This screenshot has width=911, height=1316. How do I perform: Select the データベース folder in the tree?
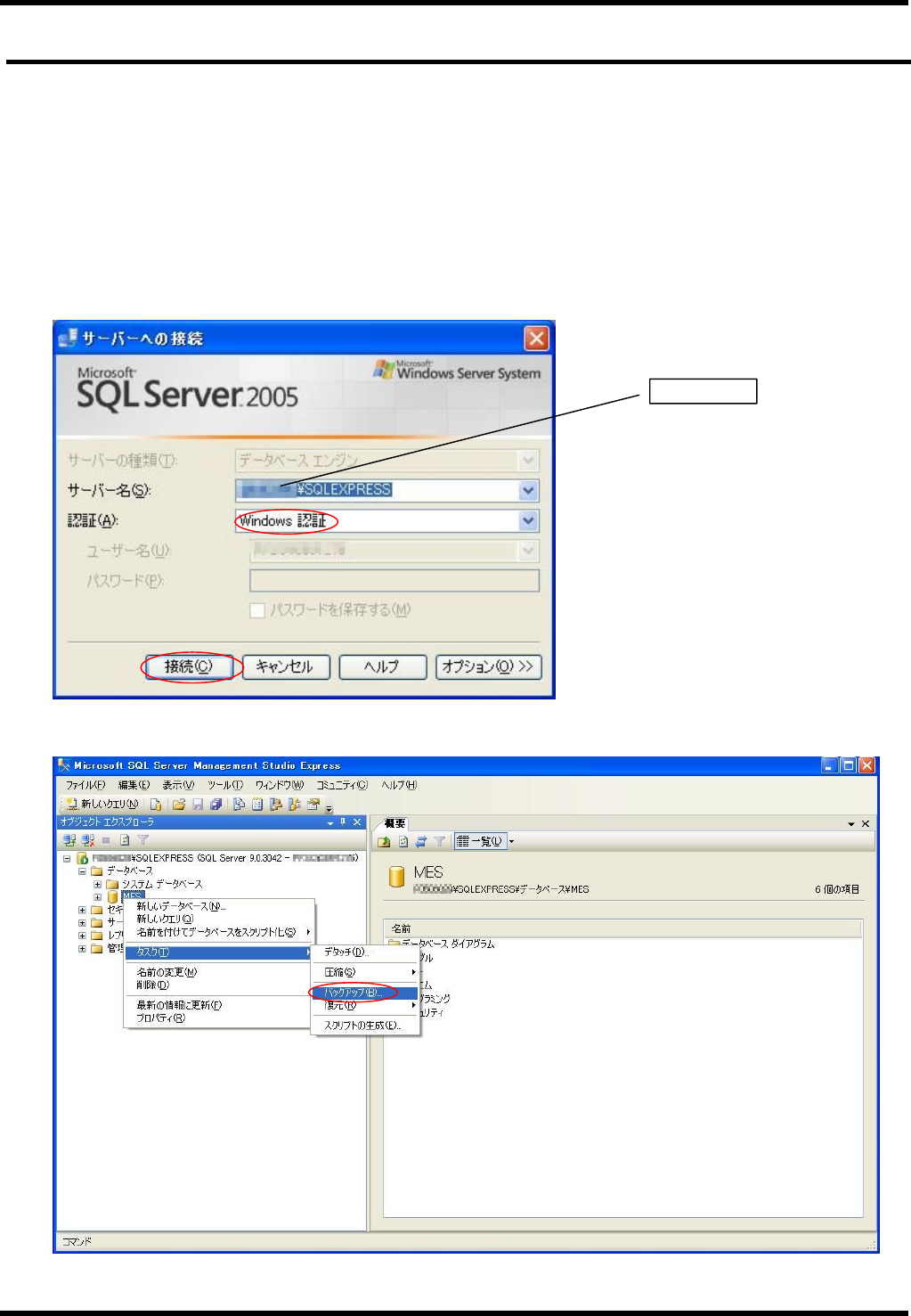[x=130, y=871]
